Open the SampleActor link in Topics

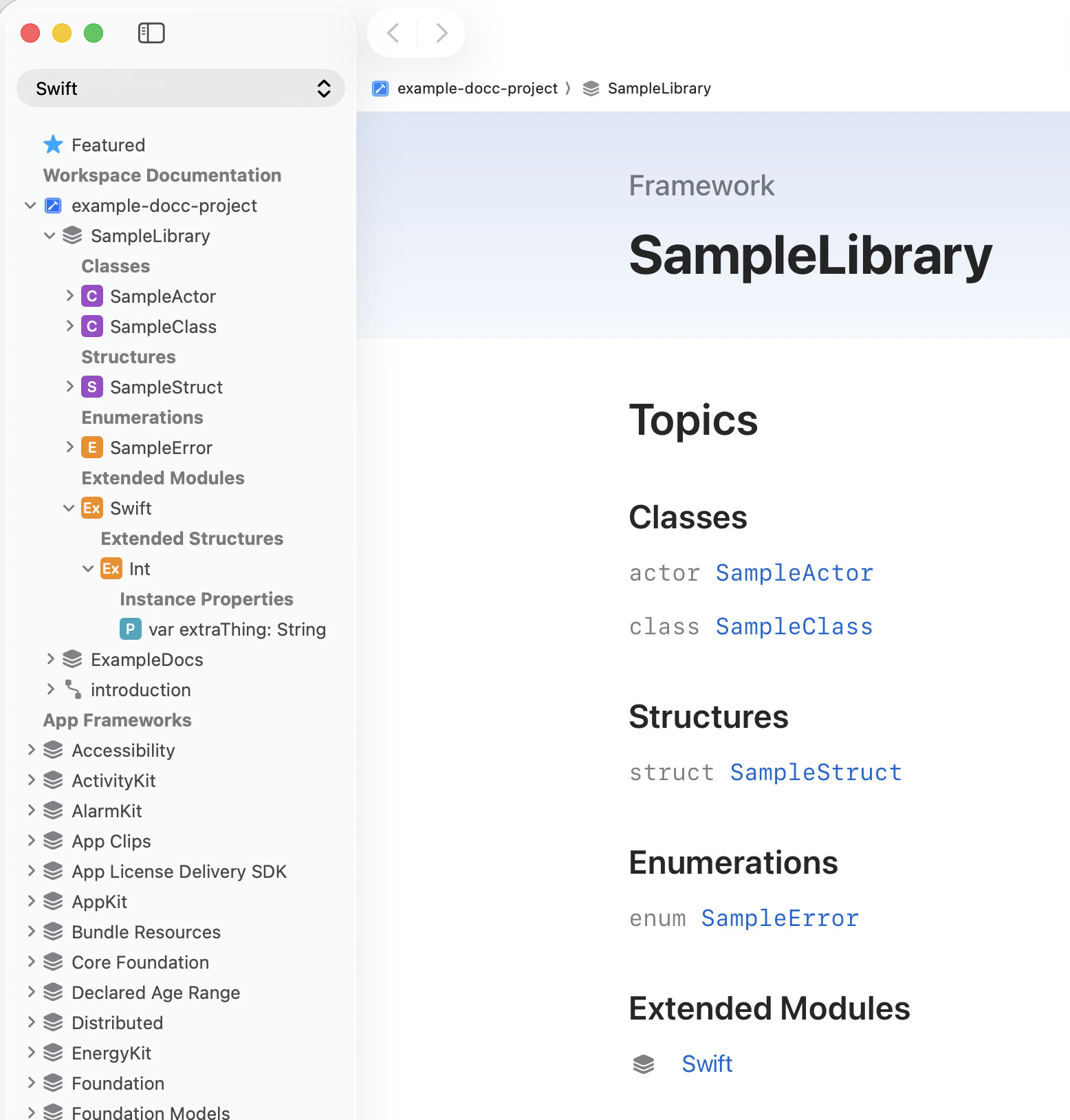tap(794, 573)
